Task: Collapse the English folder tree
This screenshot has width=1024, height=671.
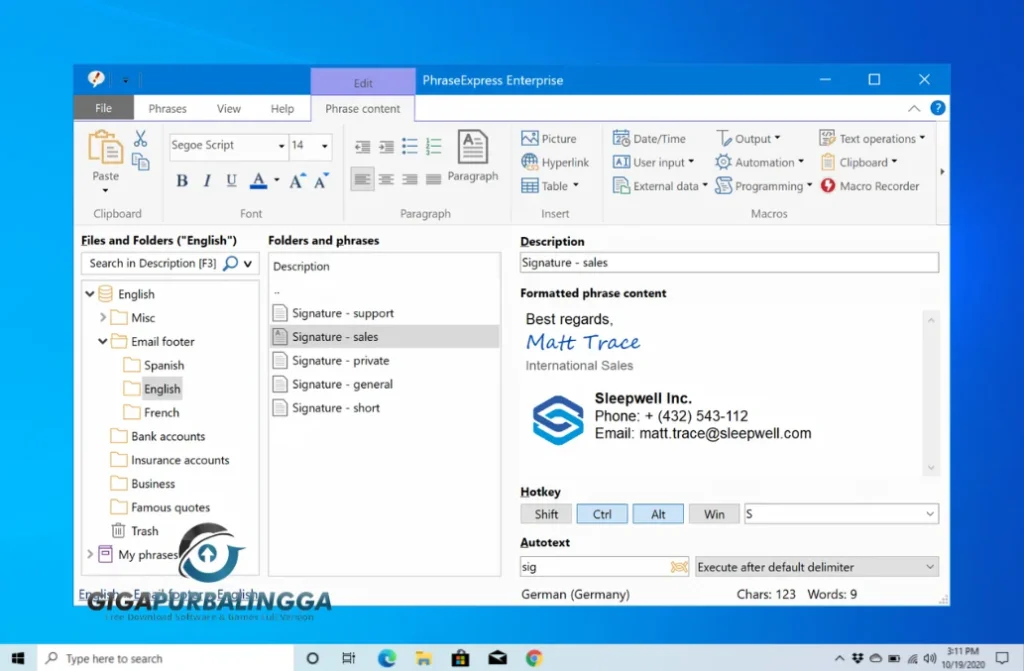Action: 90,293
